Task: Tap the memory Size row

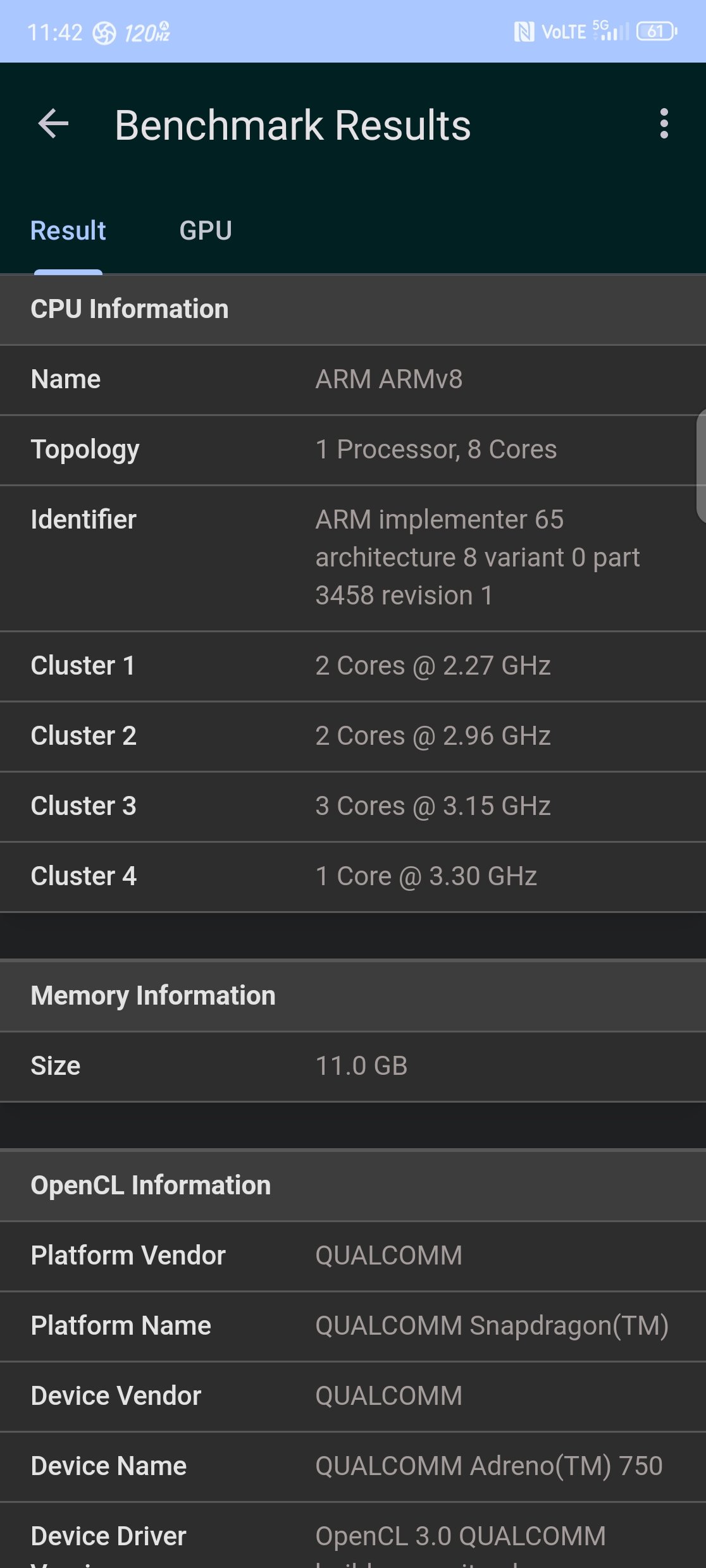Action: [353, 1066]
